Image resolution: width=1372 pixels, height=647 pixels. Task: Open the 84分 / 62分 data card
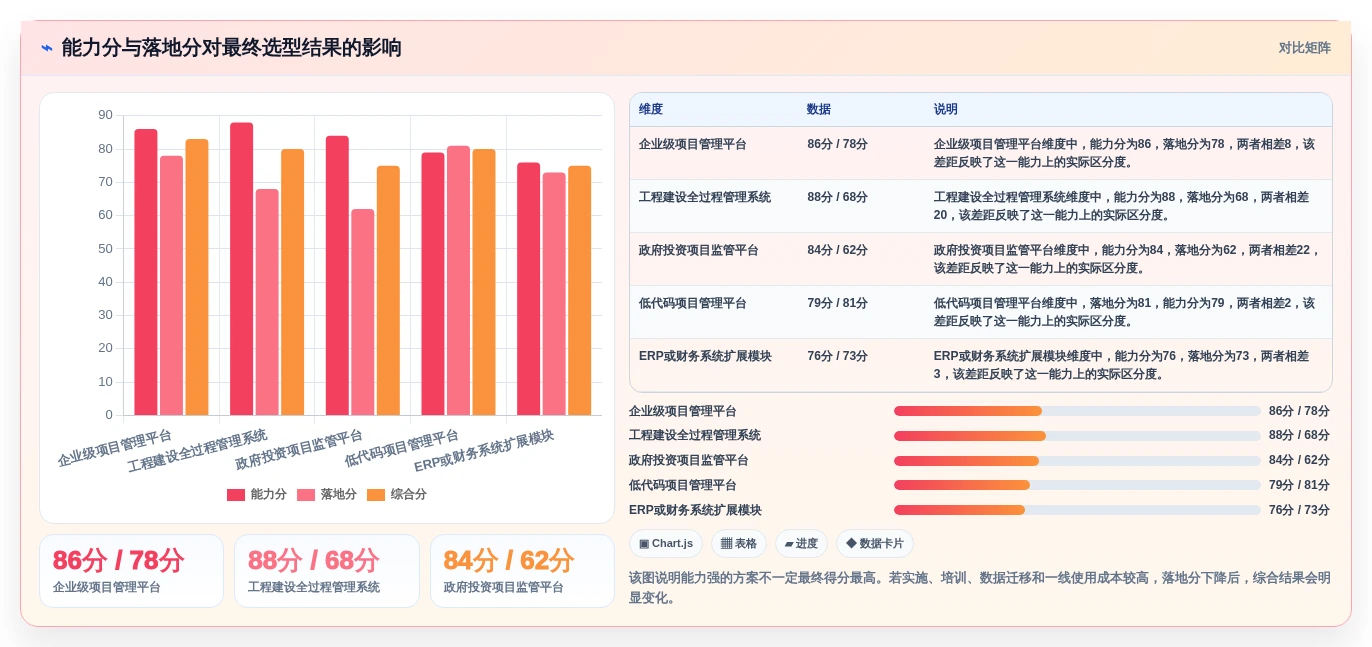(x=522, y=571)
